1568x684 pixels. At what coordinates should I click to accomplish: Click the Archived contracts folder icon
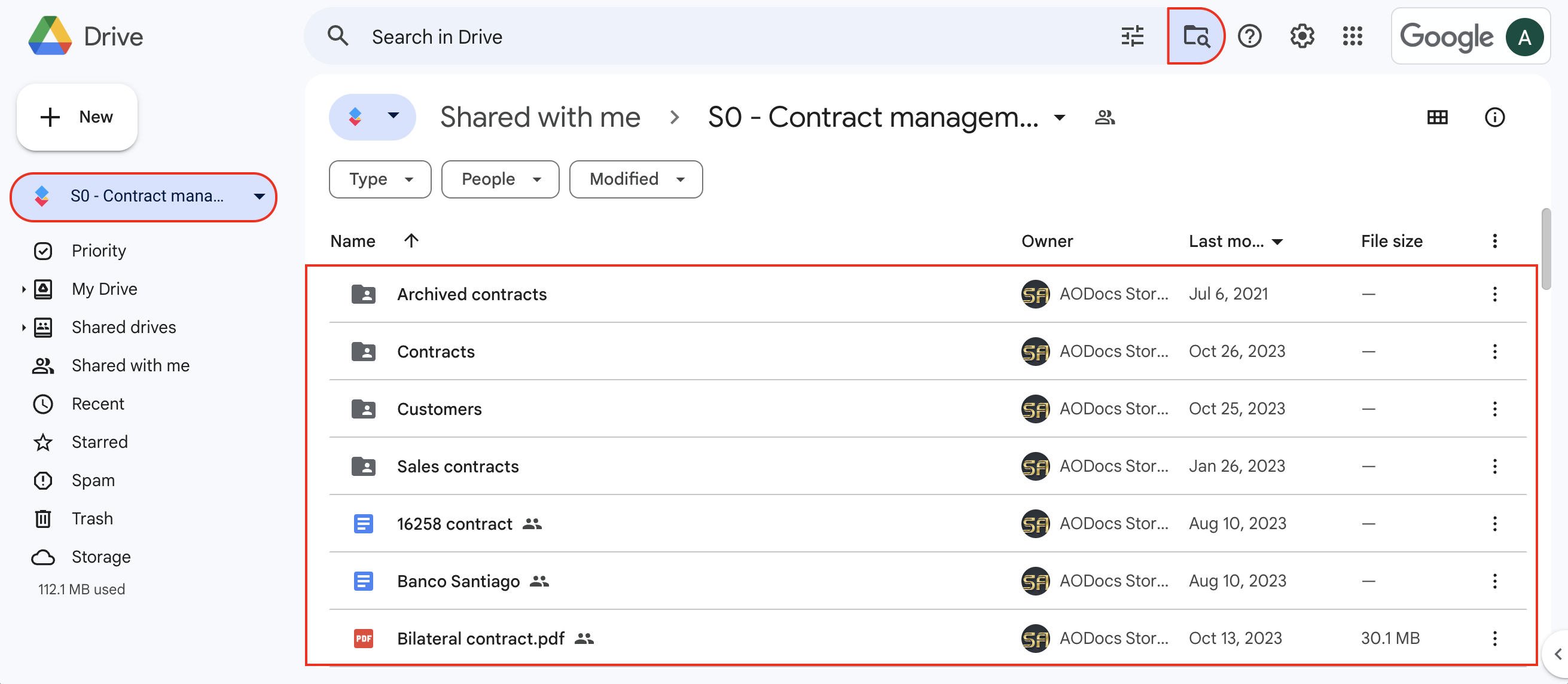[x=364, y=294]
